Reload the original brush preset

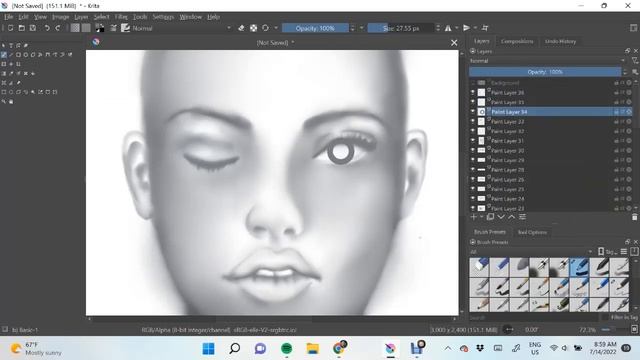(x=265, y=28)
